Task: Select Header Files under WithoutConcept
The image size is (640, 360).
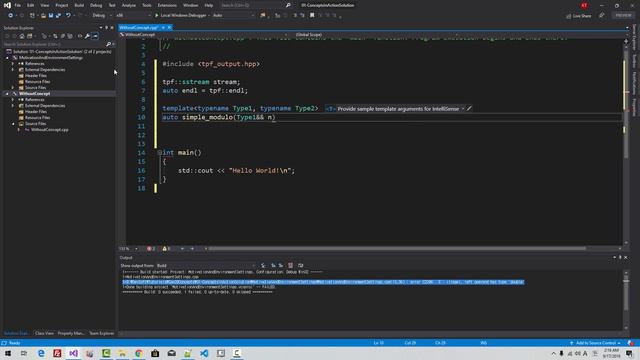Action: (x=36, y=111)
